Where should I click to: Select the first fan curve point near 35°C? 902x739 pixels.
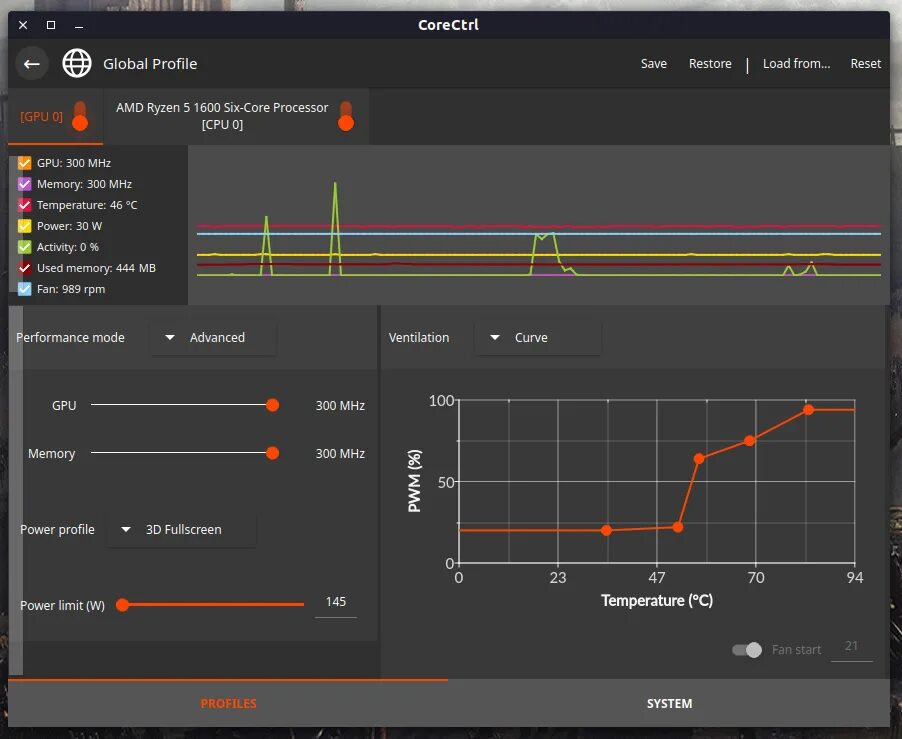(x=606, y=530)
